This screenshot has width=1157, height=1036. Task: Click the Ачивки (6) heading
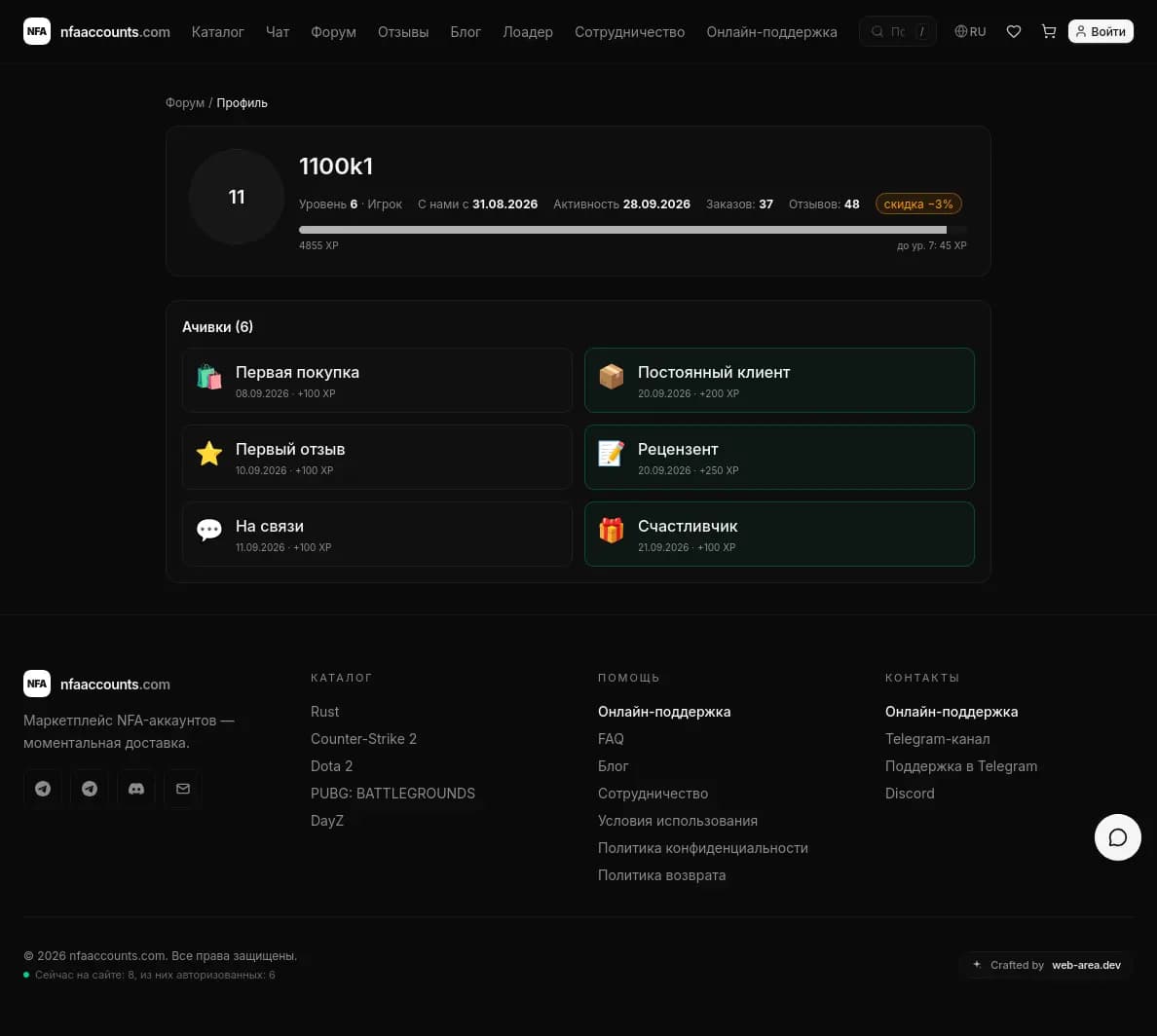pos(218,327)
